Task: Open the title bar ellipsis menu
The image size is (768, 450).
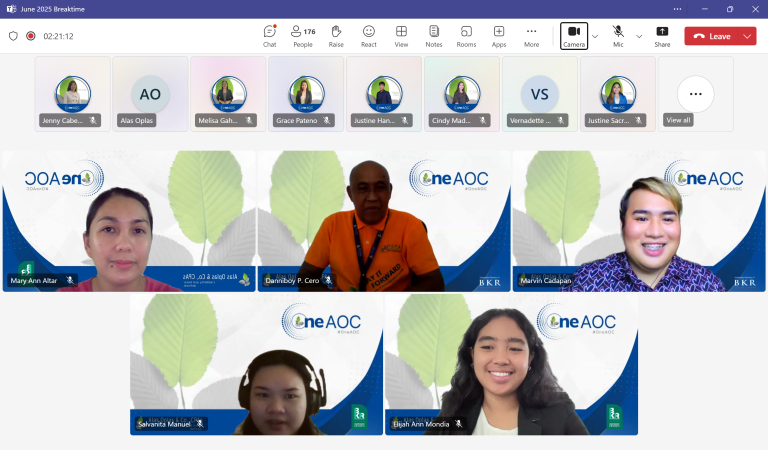Action: tap(678, 8)
